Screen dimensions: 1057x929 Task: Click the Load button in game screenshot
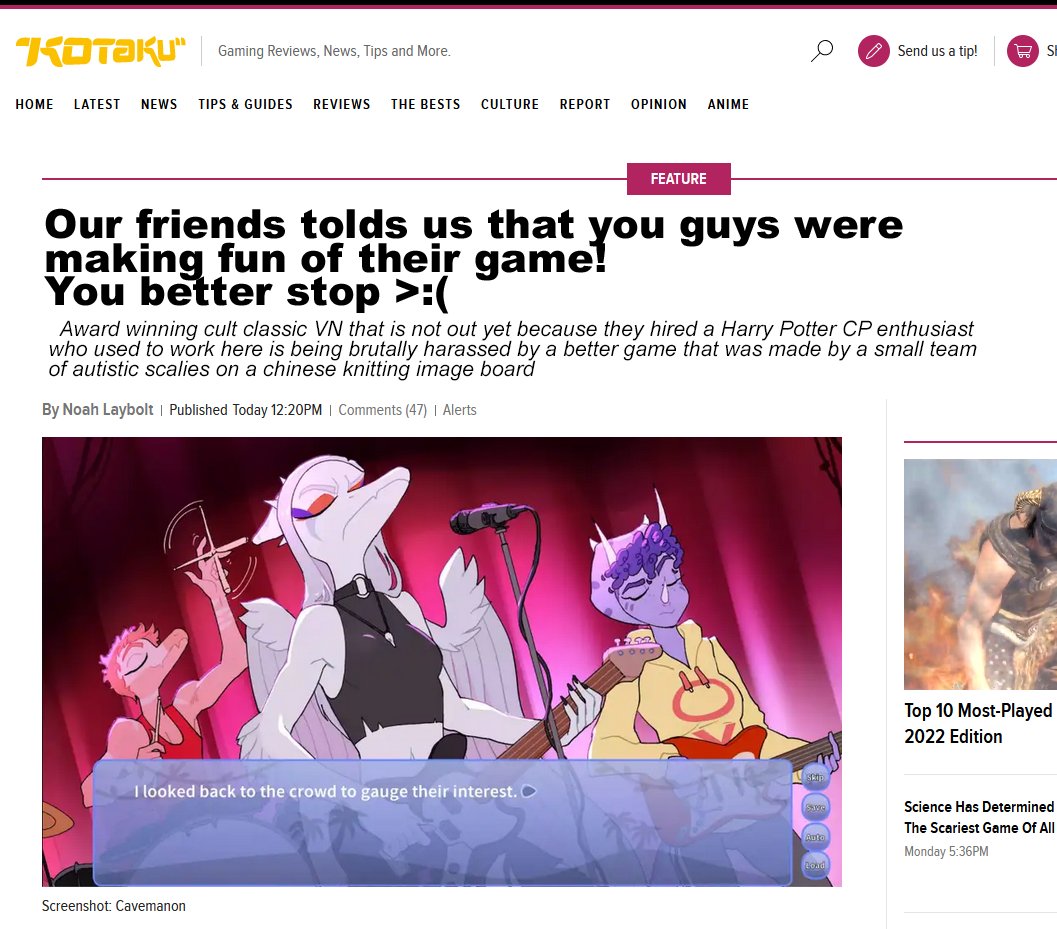click(815, 865)
